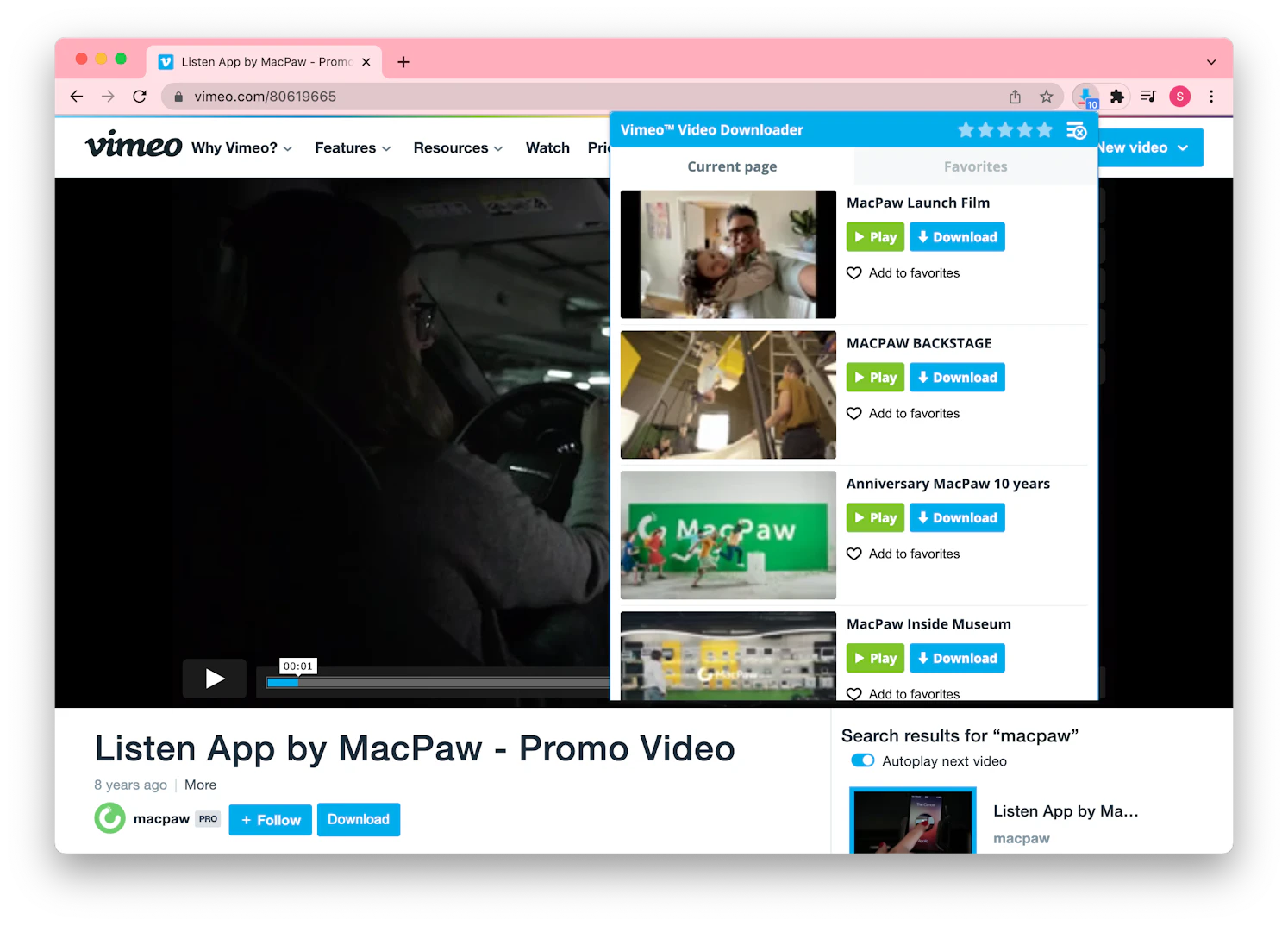Follow the macpaw channel
Viewport: 1288px width, 926px height.
tap(271, 820)
